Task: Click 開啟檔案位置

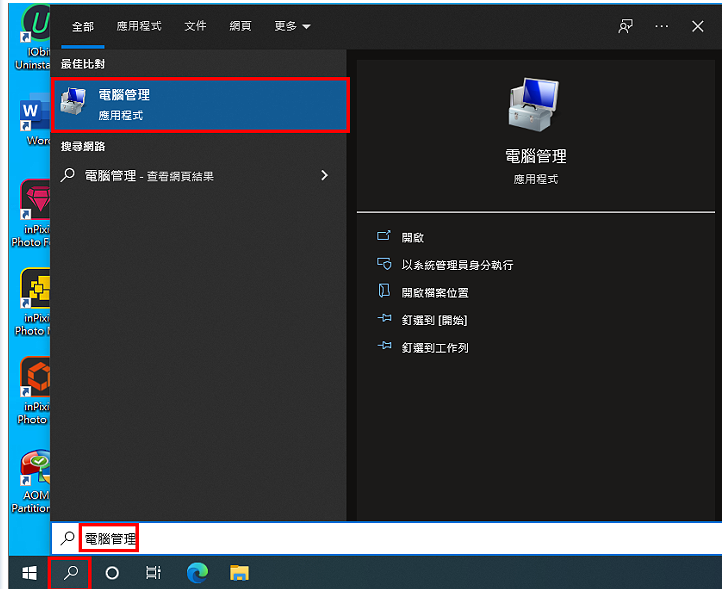Action: coord(435,292)
